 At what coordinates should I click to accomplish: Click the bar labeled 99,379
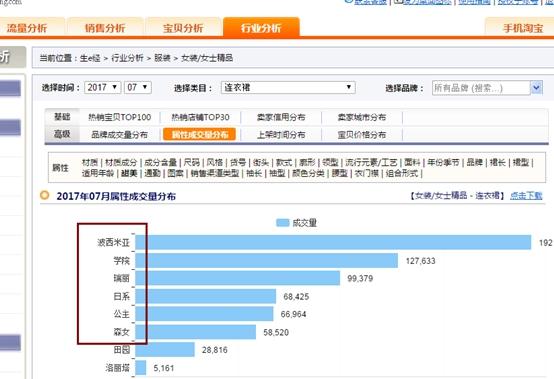[238, 278]
